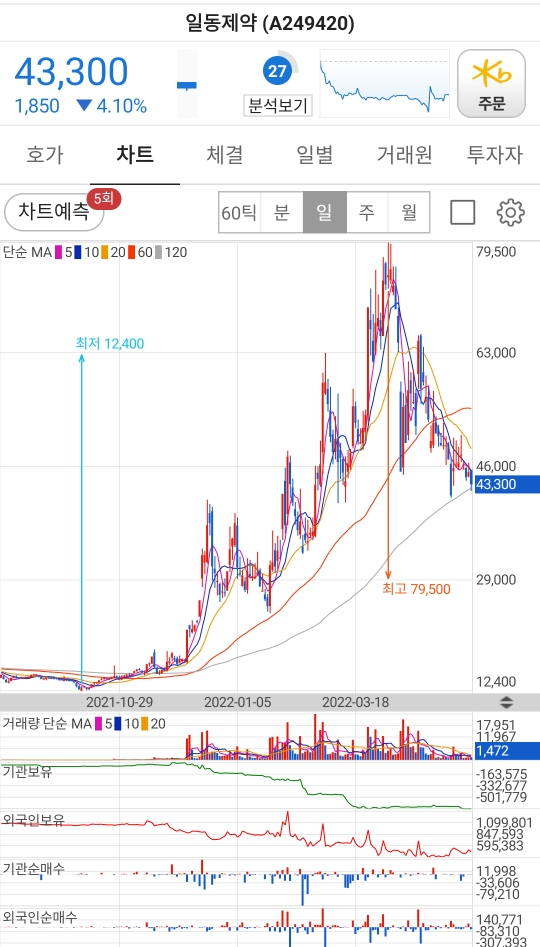Open the 거래원 tab

point(405,155)
